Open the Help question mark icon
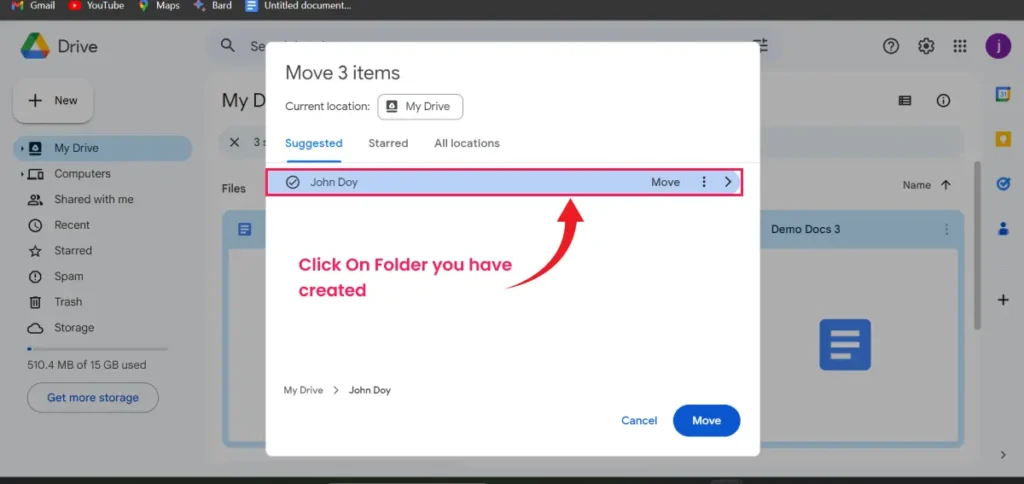1024x484 pixels. click(891, 46)
